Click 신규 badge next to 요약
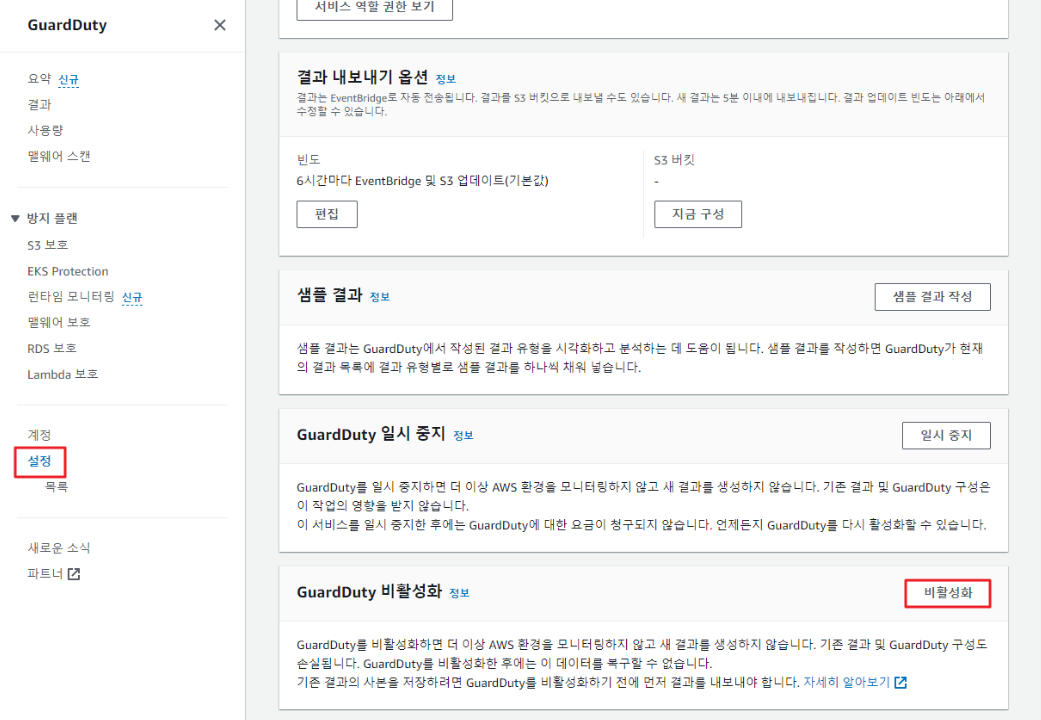1041x720 pixels. tap(68, 80)
